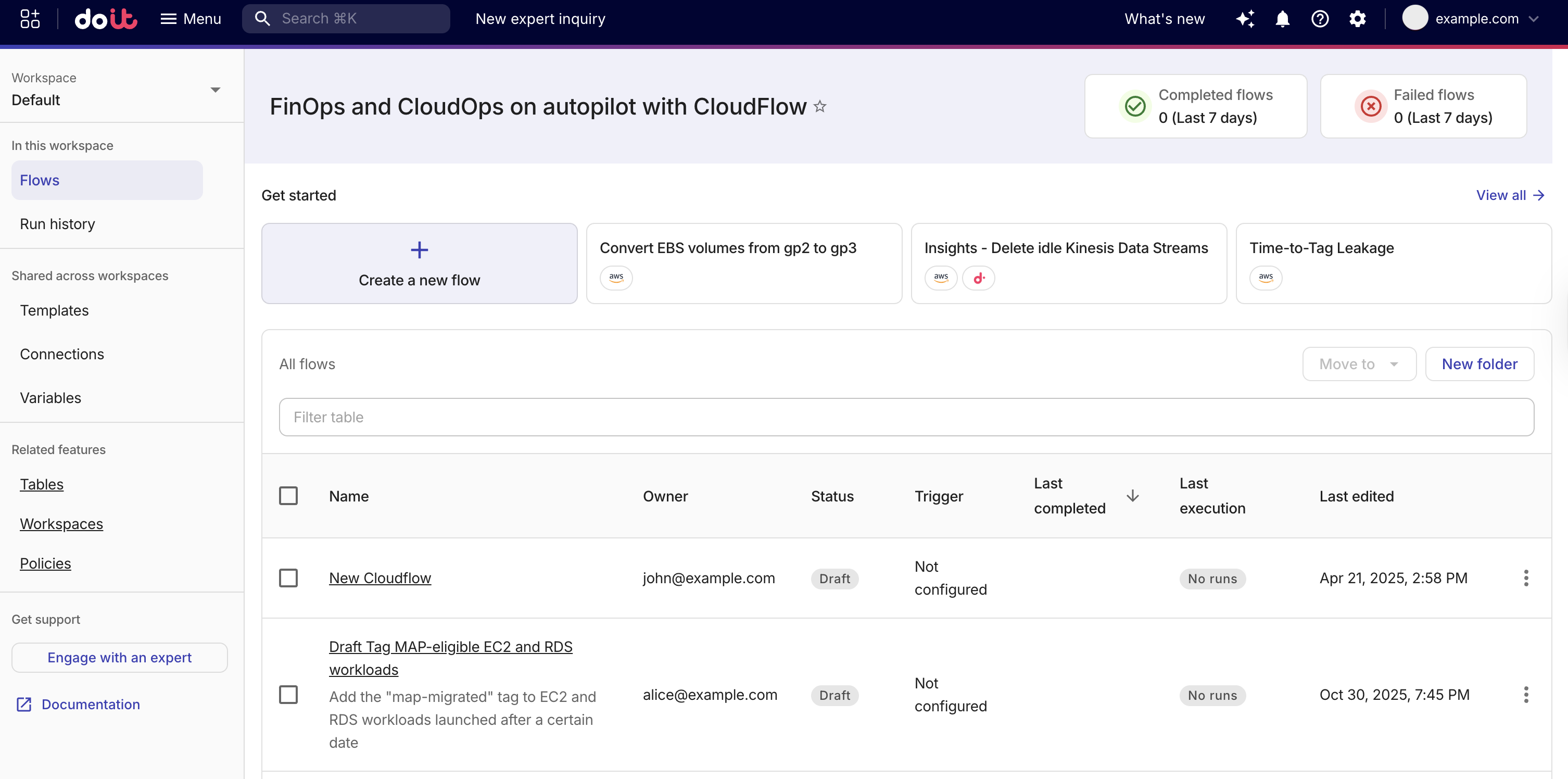1568x779 pixels.
Task: Open the New Cloudflow flow
Action: (380, 578)
